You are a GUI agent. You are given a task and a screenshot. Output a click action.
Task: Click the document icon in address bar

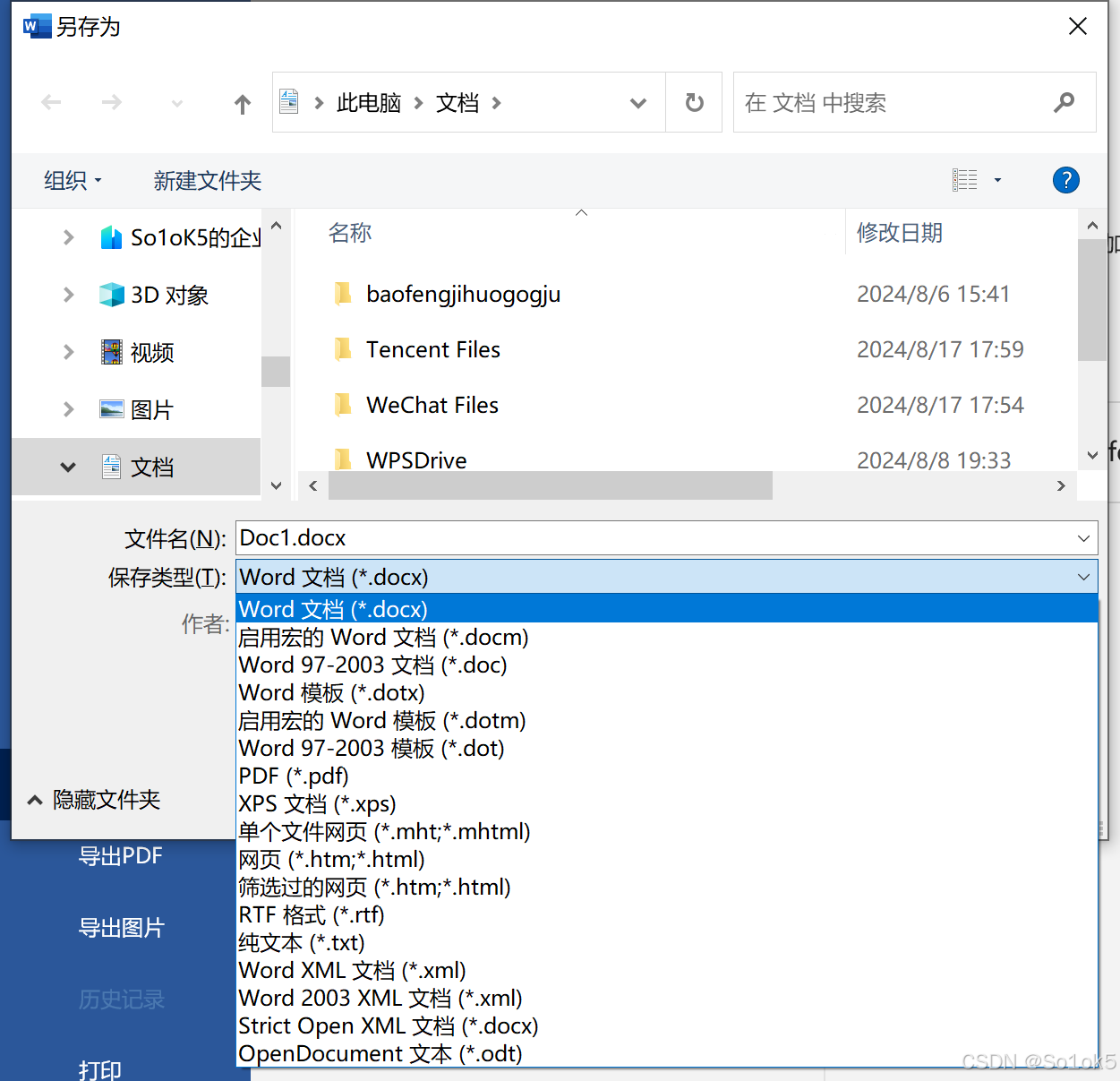289,102
